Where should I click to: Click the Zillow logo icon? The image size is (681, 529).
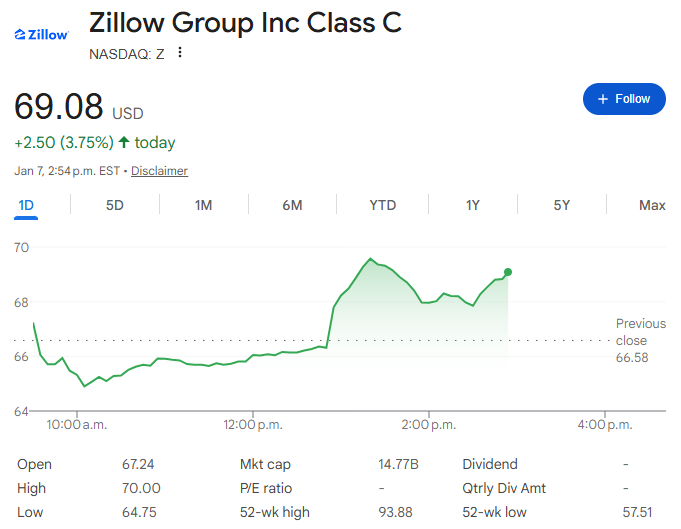point(40,35)
